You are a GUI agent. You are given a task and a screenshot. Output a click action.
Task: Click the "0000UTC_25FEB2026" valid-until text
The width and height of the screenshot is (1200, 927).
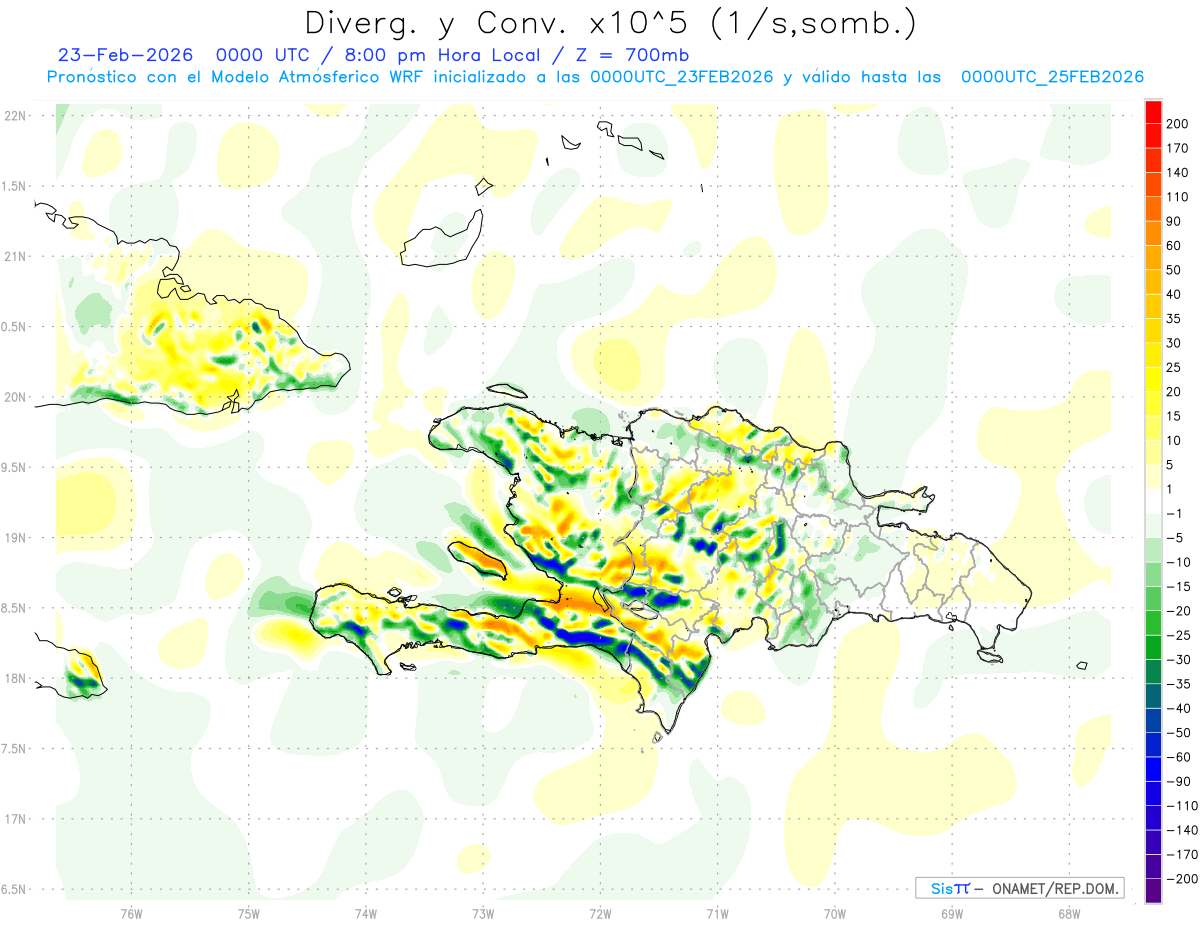click(x=1052, y=77)
